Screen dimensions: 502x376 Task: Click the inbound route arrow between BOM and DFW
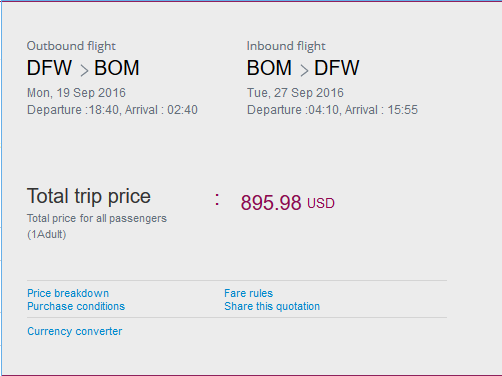click(x=304, y=70)
